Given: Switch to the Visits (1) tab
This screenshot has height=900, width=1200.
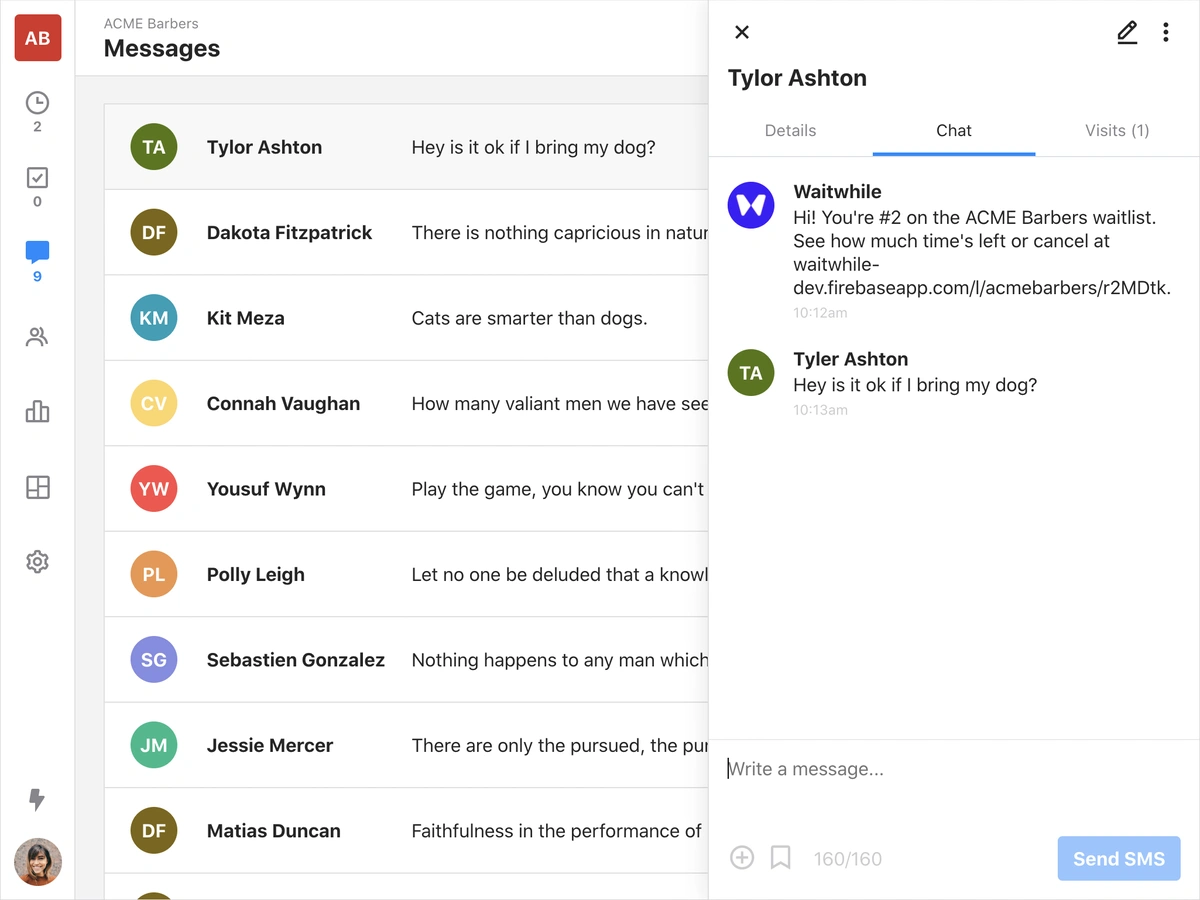Looking at the screenshot, I should pos(1117,130).
